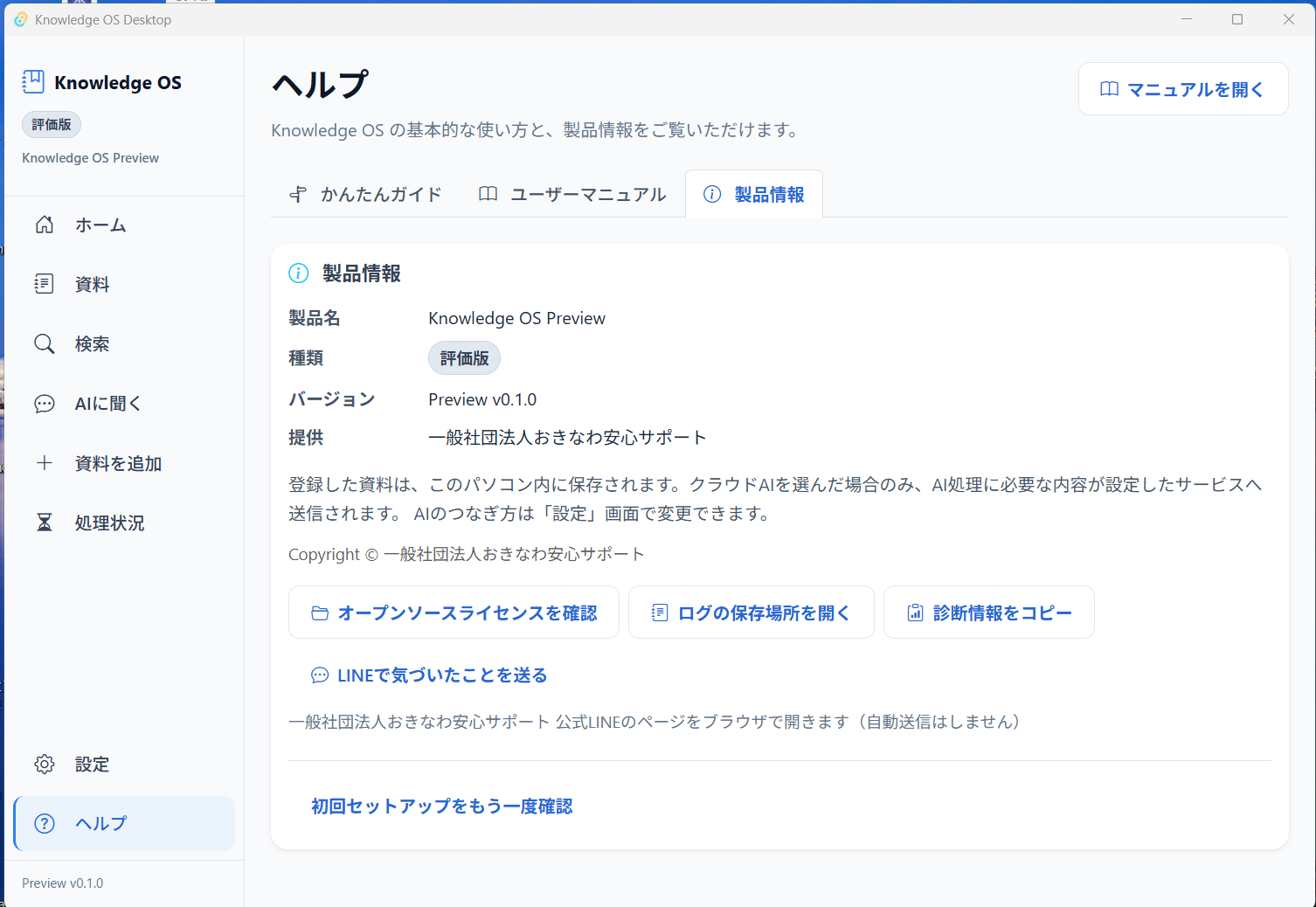Image resolution: width=1316 pixels, height=907 pixels.
Task: Open 検索 from the sidebar
Action: coord(124,343)
